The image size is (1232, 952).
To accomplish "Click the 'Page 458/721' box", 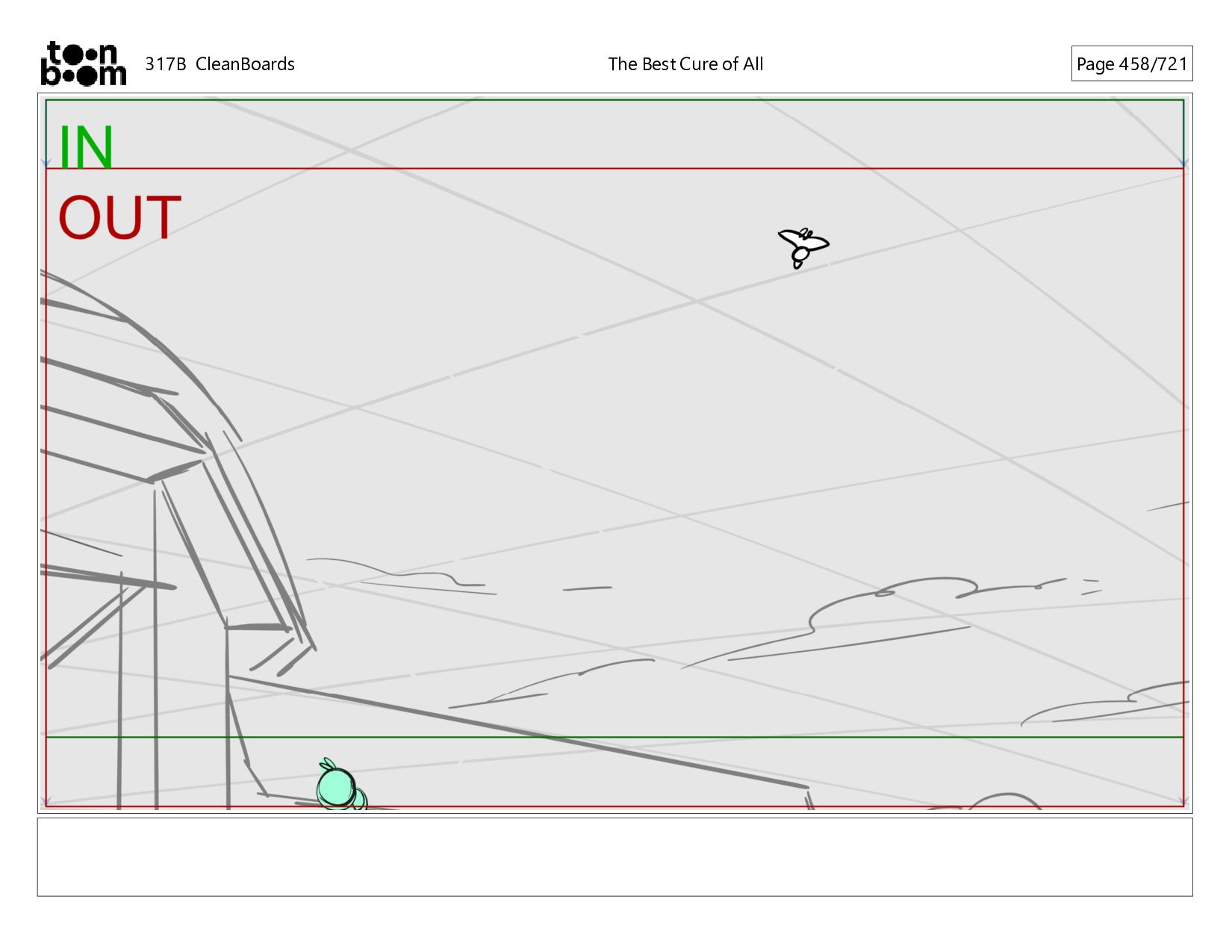I will pos(1131,63).
